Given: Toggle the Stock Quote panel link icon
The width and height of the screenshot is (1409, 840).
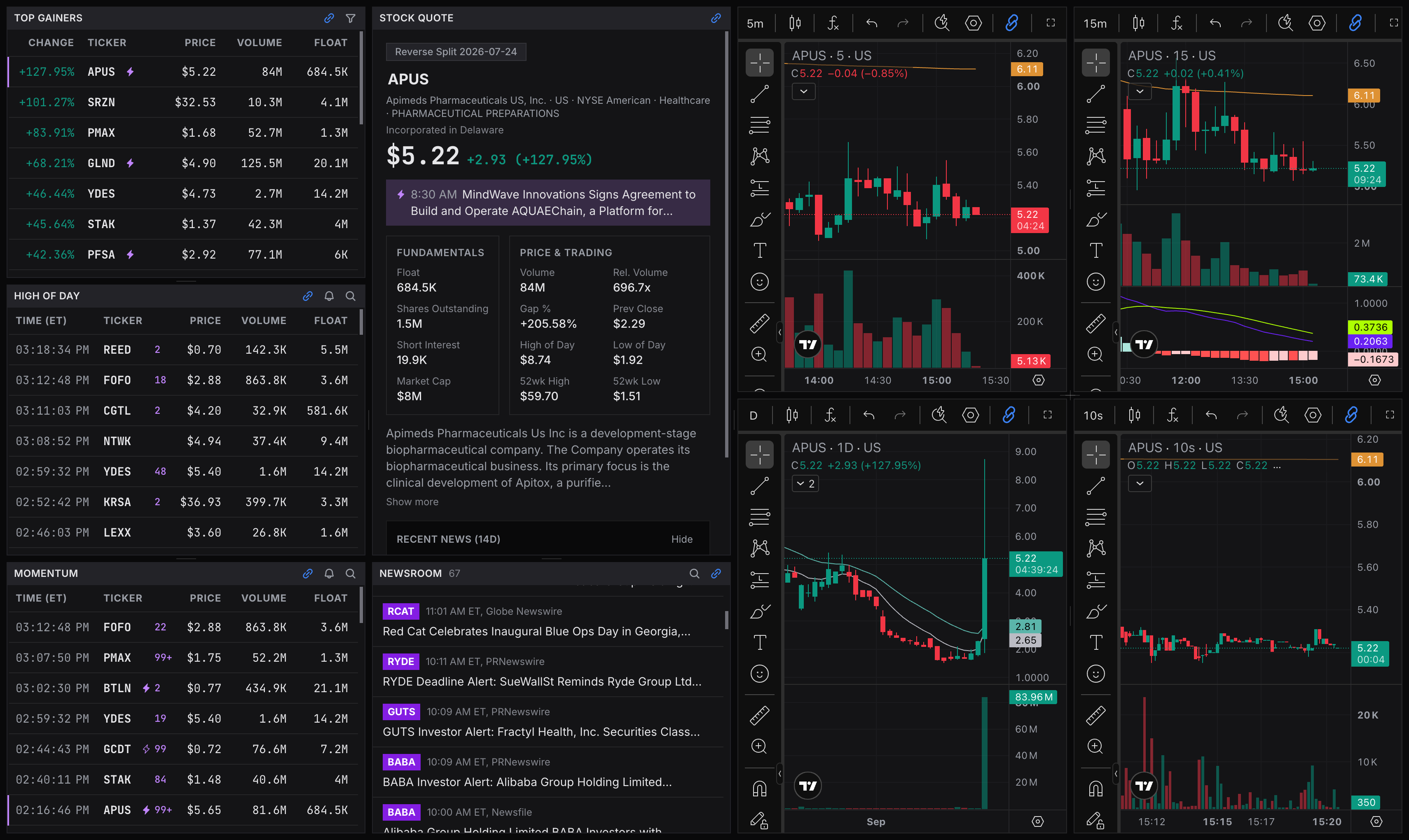Looking at the screenshot, I should (716, 18).
